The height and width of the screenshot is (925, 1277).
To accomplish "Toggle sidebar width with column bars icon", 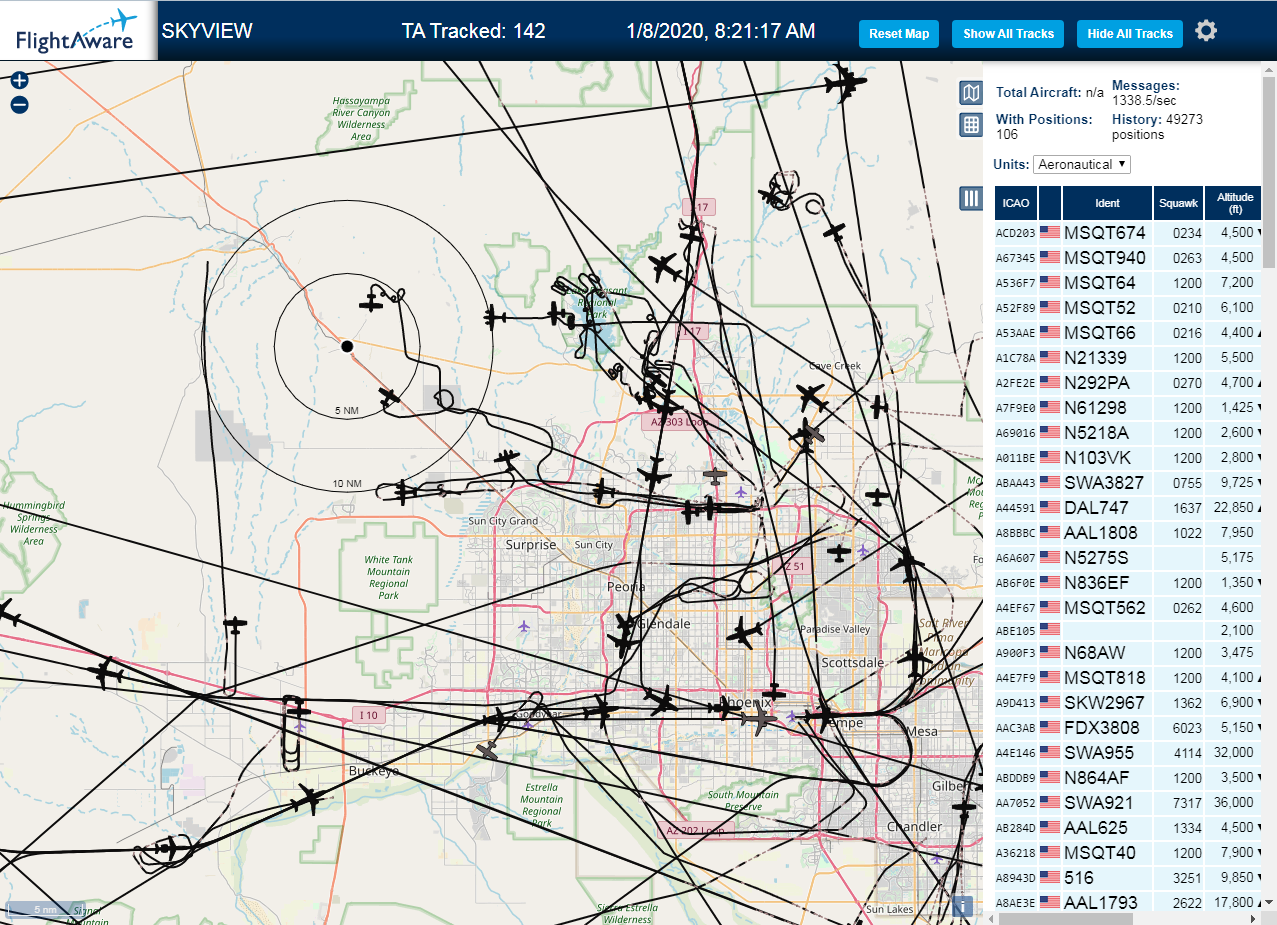I will 970,198.
